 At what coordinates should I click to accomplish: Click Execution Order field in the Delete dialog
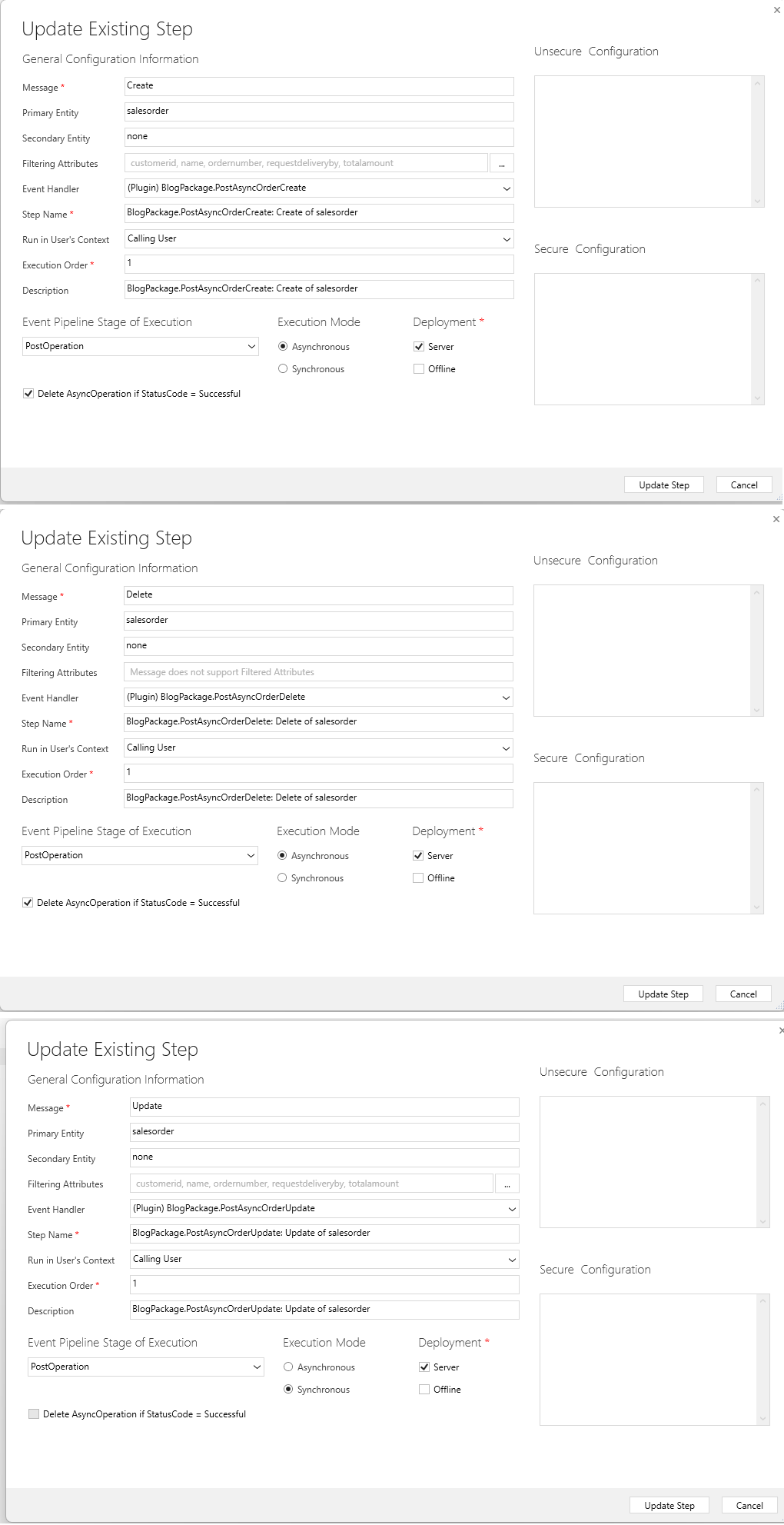(318, 773)
